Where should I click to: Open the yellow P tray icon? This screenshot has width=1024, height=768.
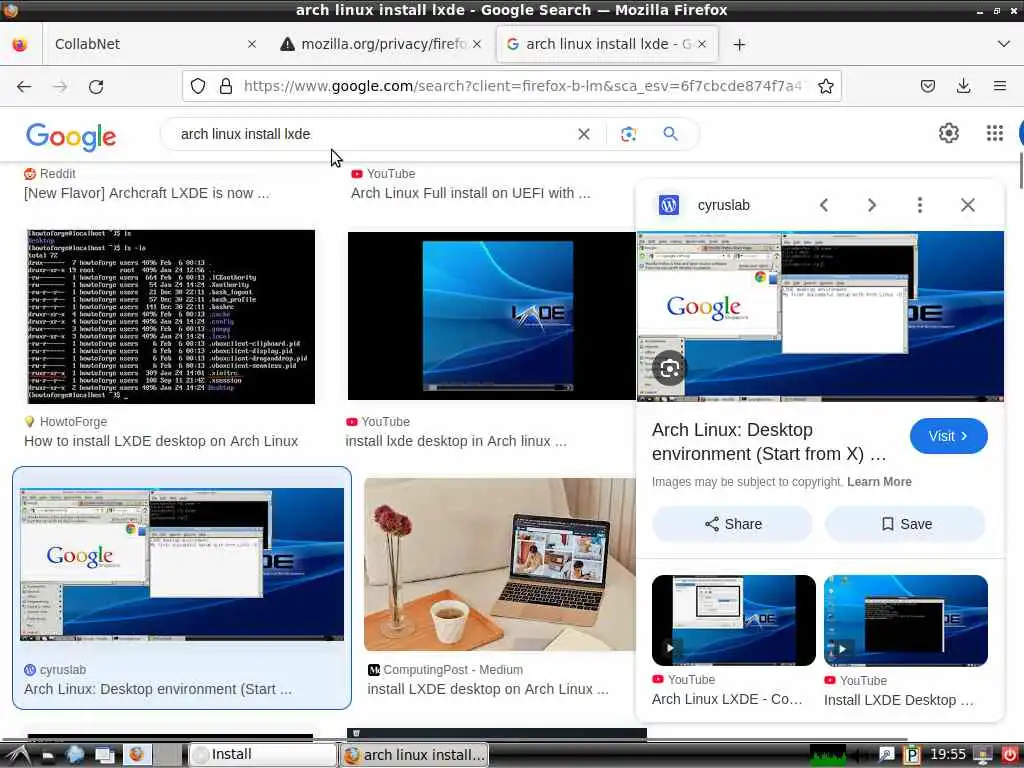point(912,755)
